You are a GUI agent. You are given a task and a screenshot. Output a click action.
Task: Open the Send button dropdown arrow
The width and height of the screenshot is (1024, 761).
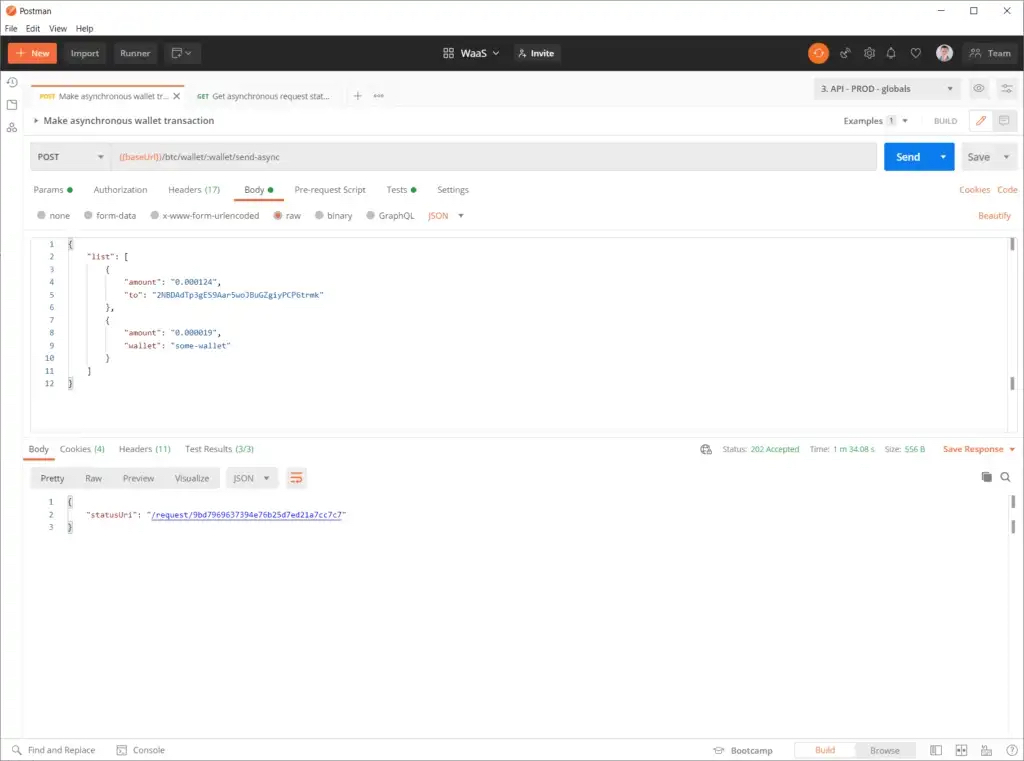[943, 157]
